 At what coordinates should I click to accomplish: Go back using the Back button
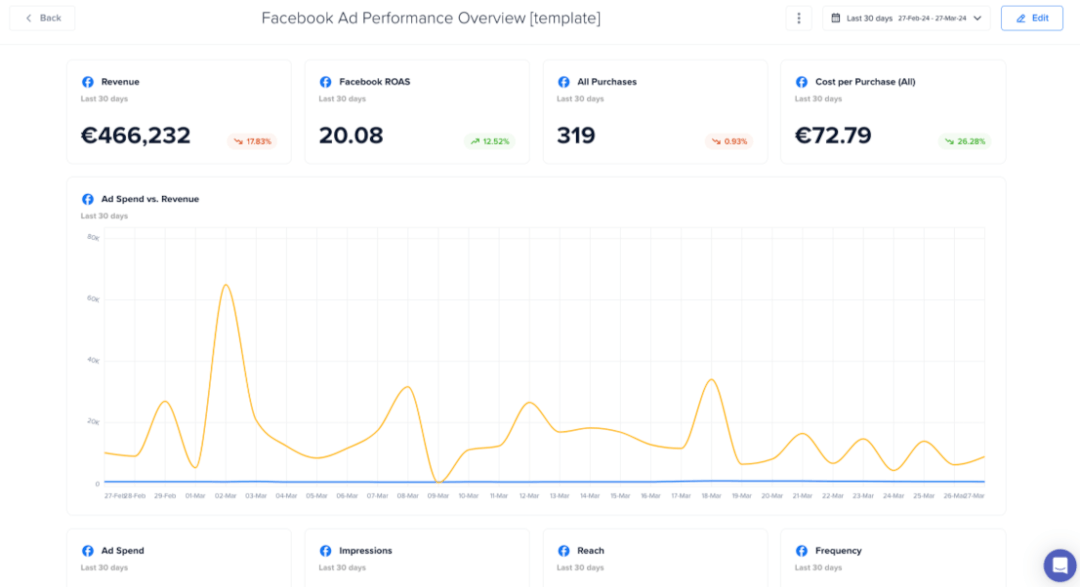pos(42,18)
